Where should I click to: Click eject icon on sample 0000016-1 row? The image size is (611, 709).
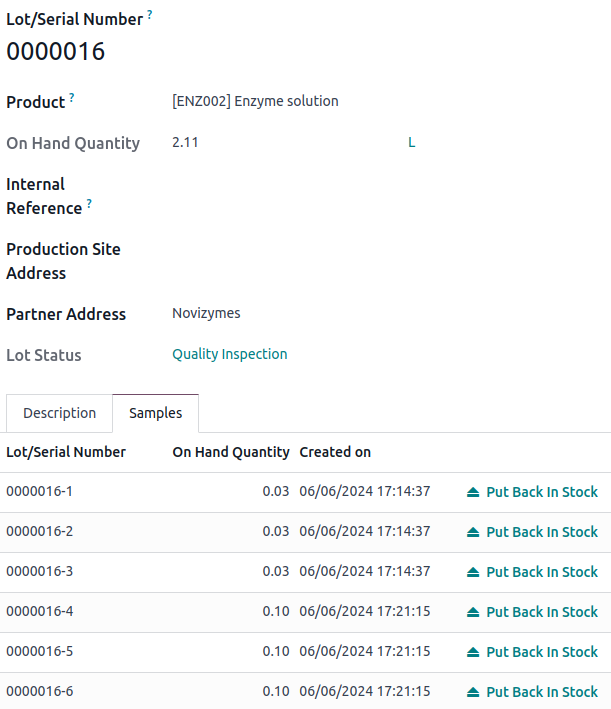tap(473, 492)
